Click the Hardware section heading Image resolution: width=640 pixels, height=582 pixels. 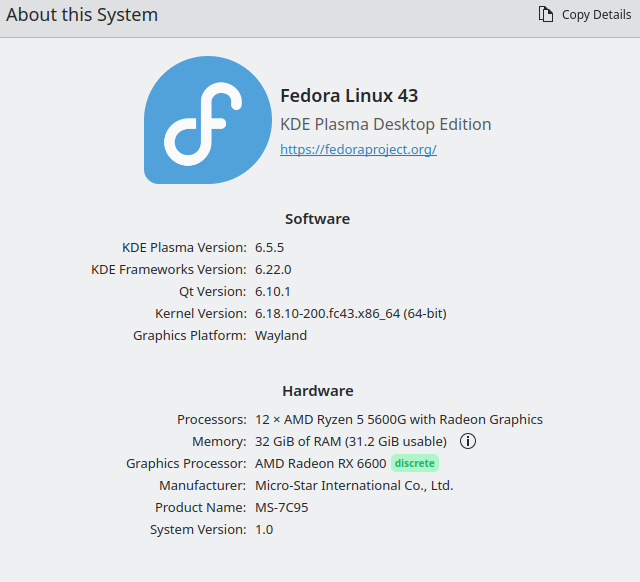tap(318, 391)
